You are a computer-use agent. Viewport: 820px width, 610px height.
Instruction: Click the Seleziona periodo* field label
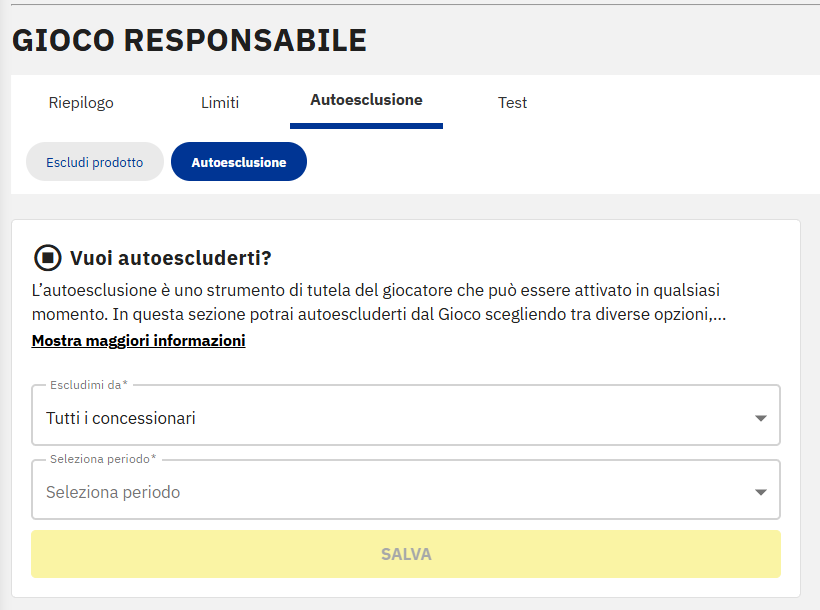(x=103, y=459)
